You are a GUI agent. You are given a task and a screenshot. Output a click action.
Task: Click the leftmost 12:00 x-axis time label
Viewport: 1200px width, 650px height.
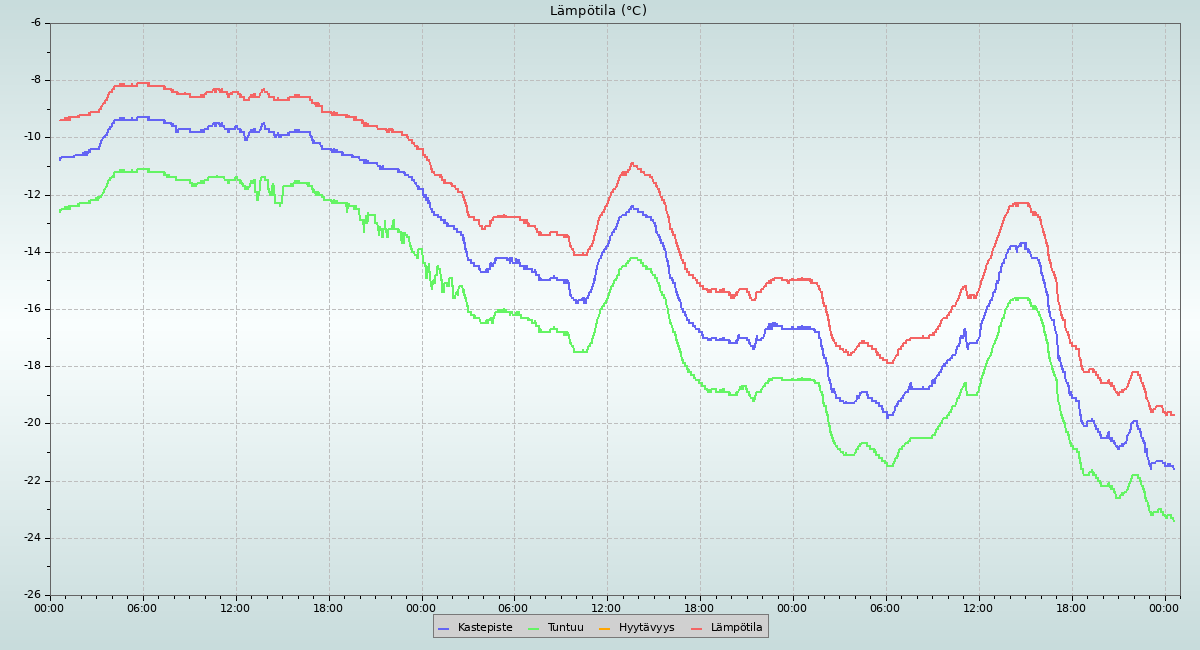236,608
